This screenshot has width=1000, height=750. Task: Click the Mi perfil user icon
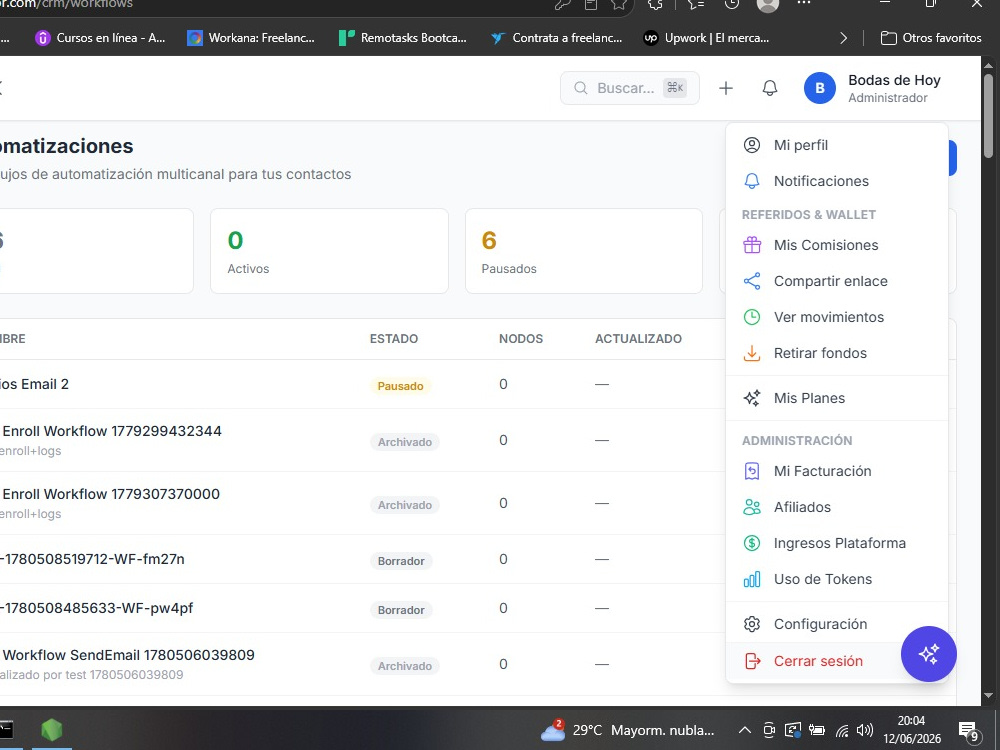[x=752, y=145]
